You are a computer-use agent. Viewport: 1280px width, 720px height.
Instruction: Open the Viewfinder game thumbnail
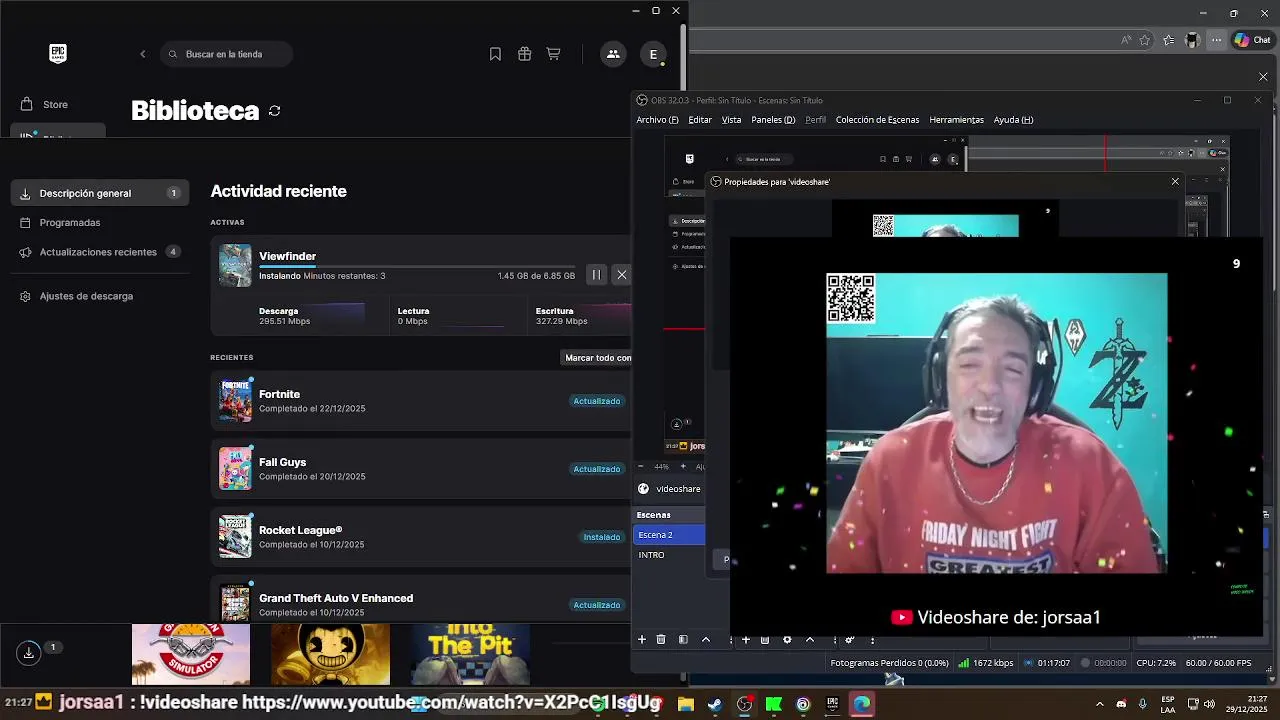[x=235, y=266]
